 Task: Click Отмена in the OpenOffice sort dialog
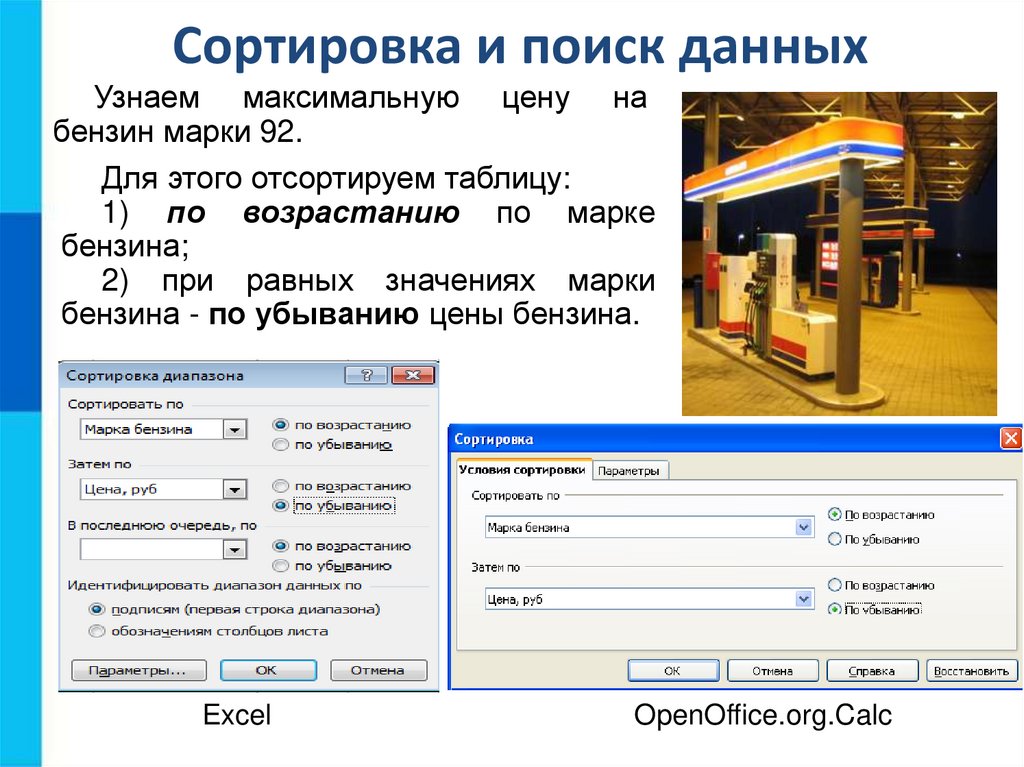point(773,671)
